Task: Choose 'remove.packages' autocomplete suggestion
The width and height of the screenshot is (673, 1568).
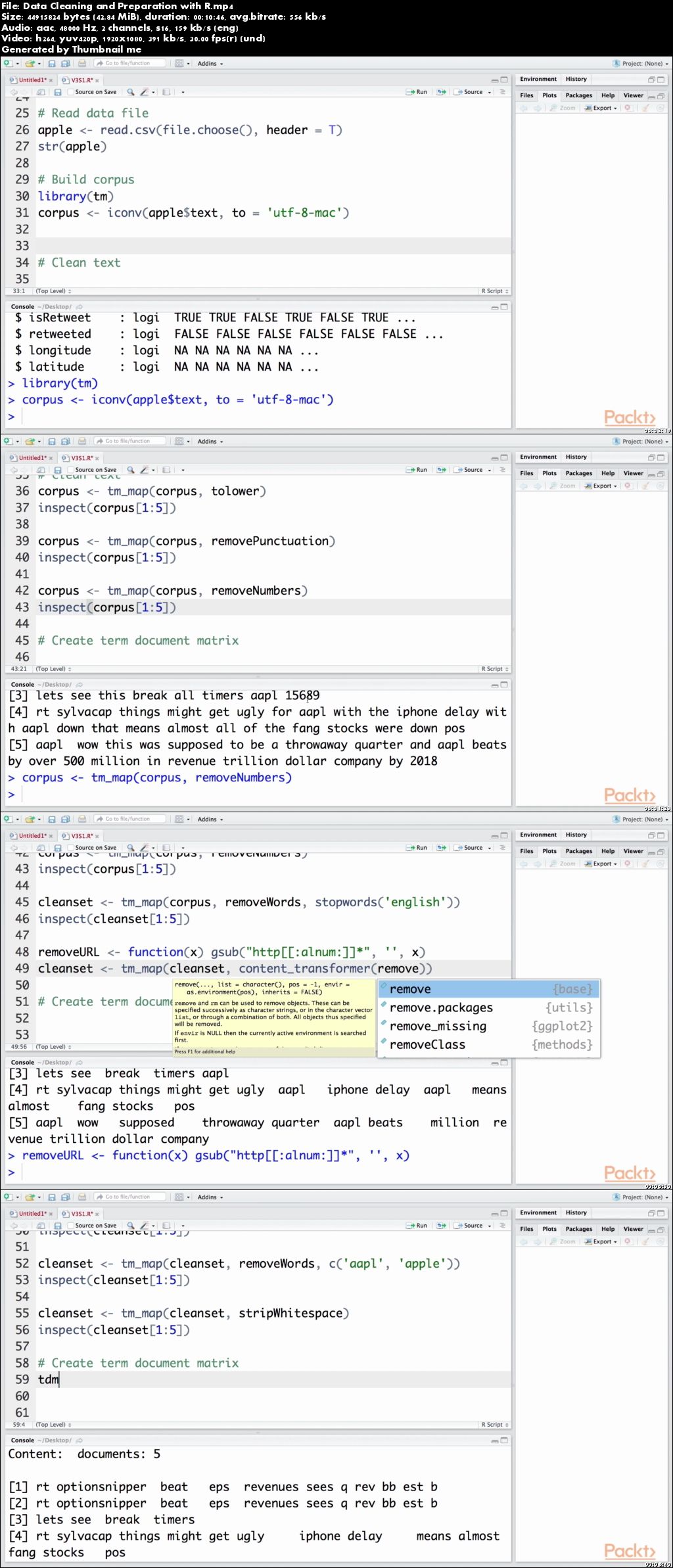Action: (489, 1007)
